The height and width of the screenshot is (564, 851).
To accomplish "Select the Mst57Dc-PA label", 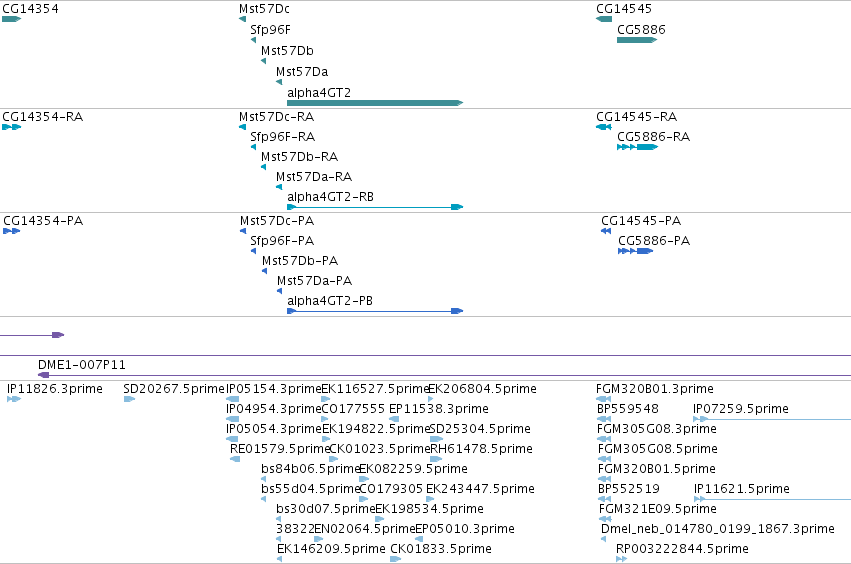I will [277, 221].
